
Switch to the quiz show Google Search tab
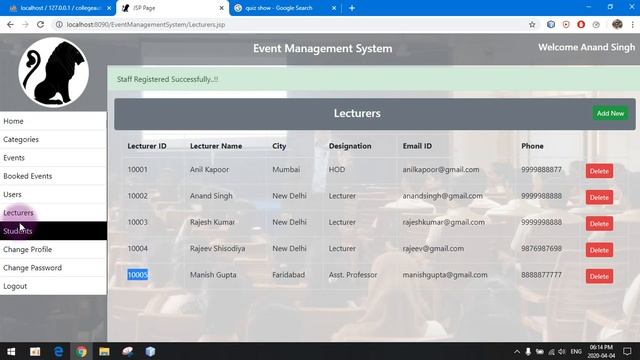[284, 8]
